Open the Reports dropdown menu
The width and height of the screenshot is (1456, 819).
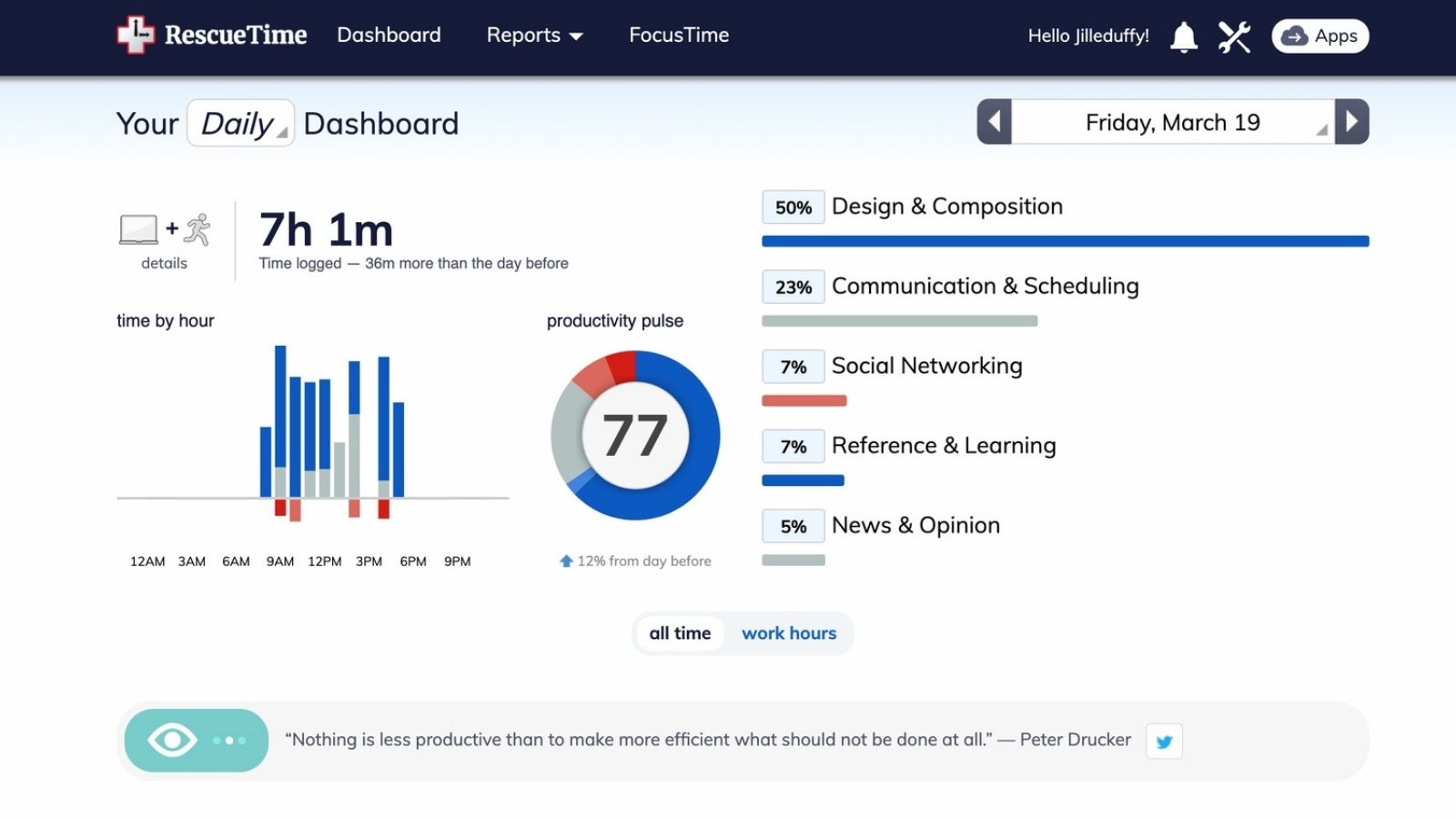click(534, 35)
